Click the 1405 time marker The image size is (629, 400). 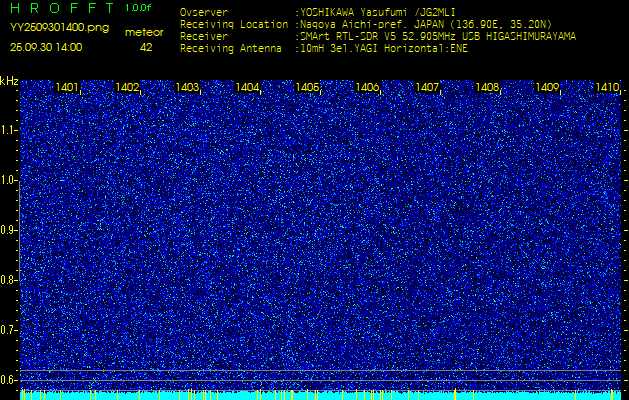click(x=307, y=87)
